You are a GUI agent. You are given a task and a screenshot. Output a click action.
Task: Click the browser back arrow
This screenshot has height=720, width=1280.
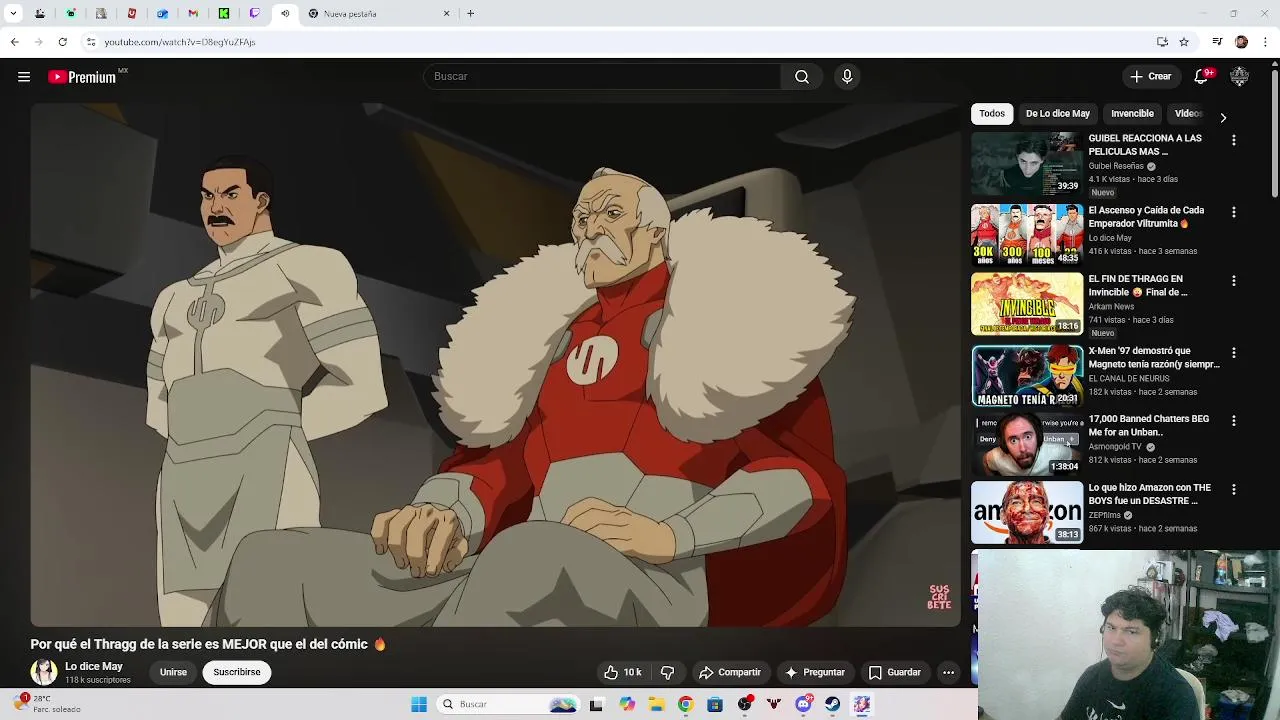point(14,42)
